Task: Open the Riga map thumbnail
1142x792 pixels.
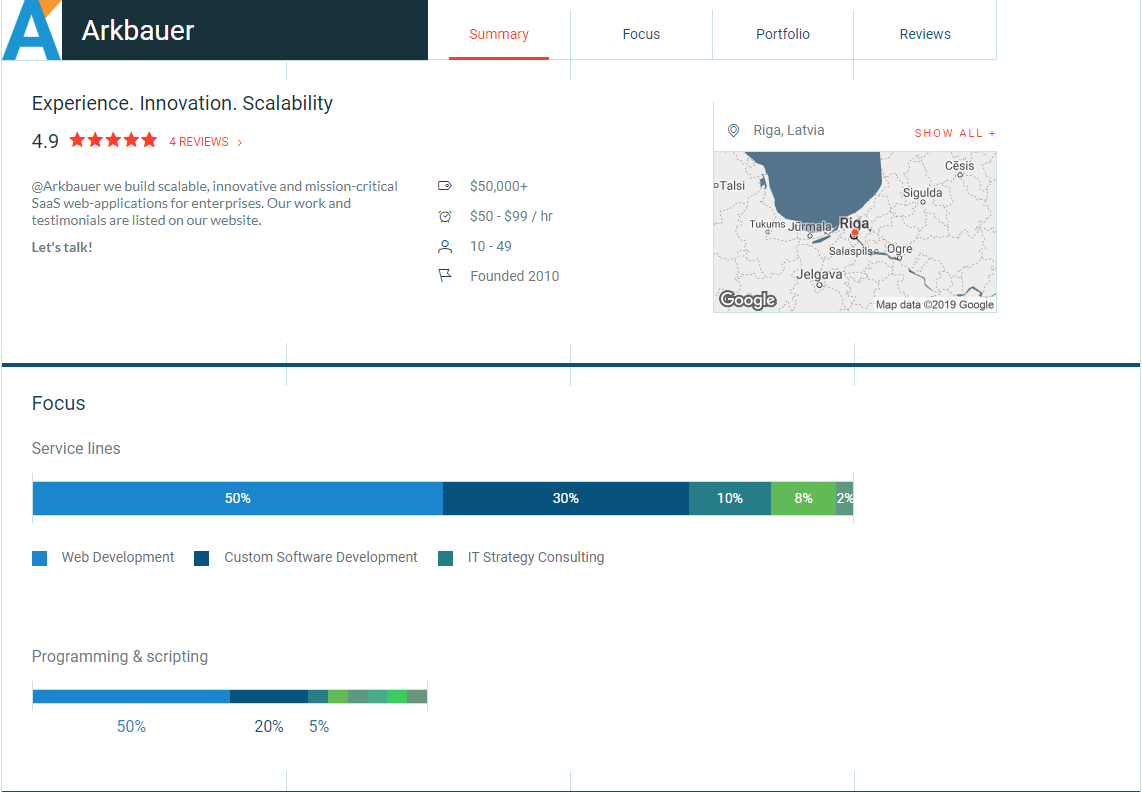Action: (854, 232)
